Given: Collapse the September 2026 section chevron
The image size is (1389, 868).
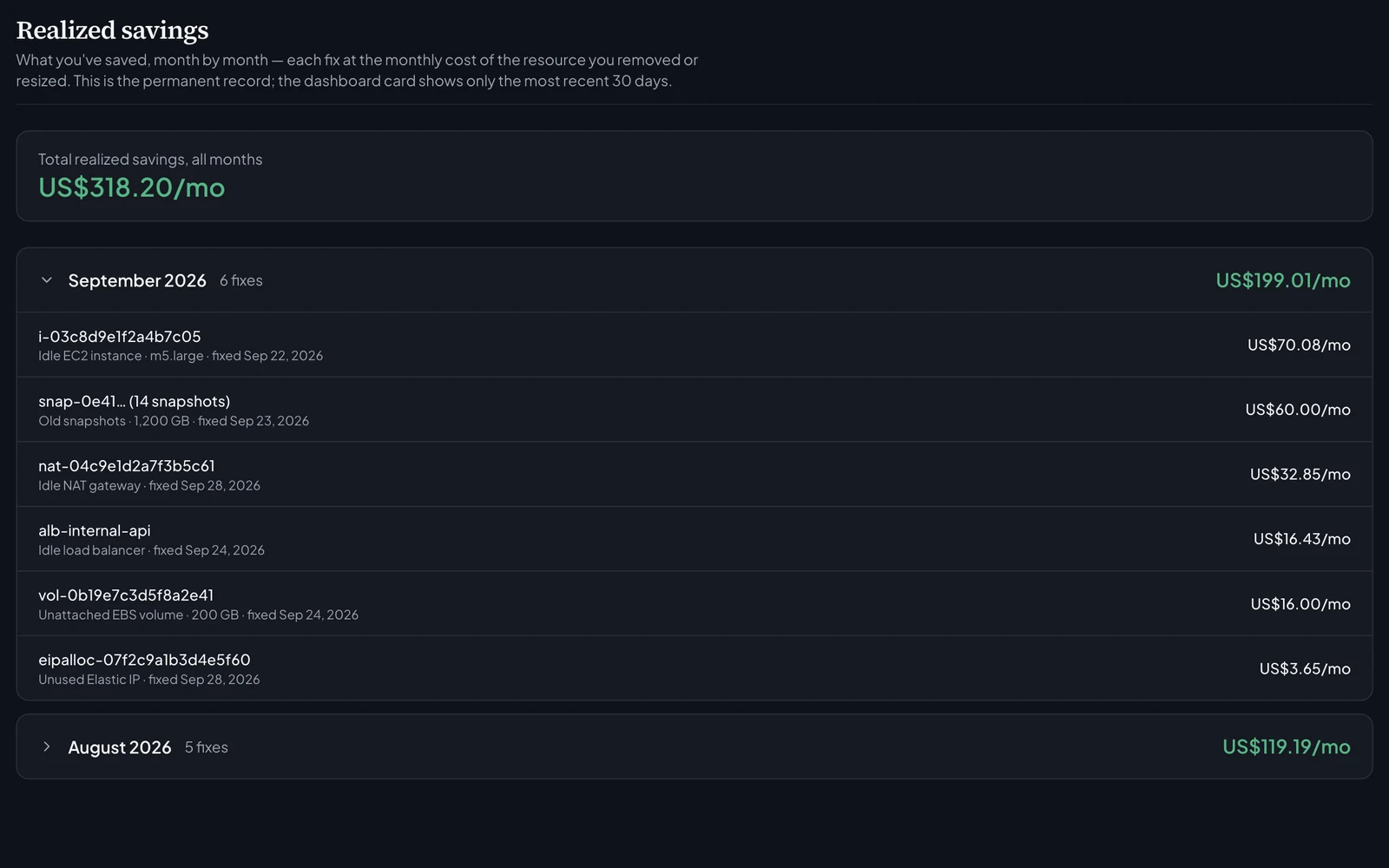Looking at the screenshot, I should pyautogui.click(x=47, y=280).
